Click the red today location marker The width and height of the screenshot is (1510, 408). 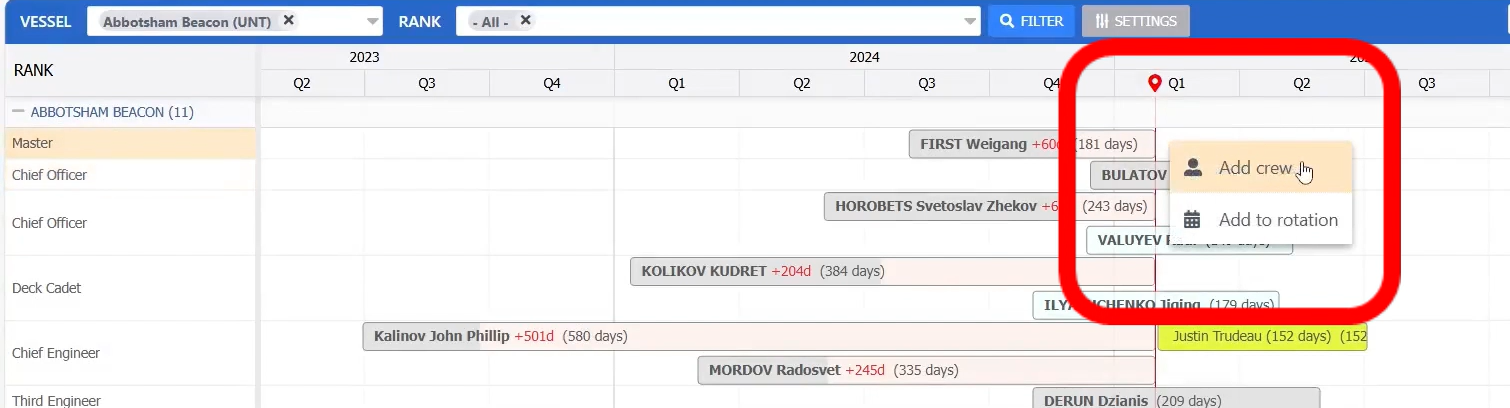(x=1155, y=84)
